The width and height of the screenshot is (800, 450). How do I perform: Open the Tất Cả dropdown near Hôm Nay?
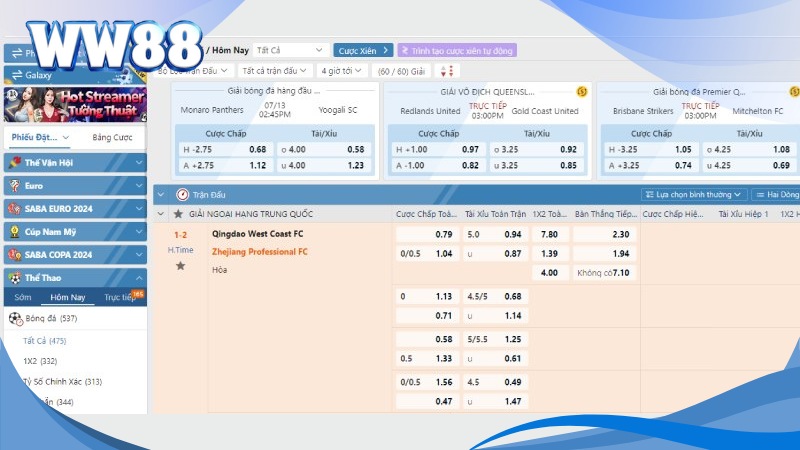tap(290, 50)
